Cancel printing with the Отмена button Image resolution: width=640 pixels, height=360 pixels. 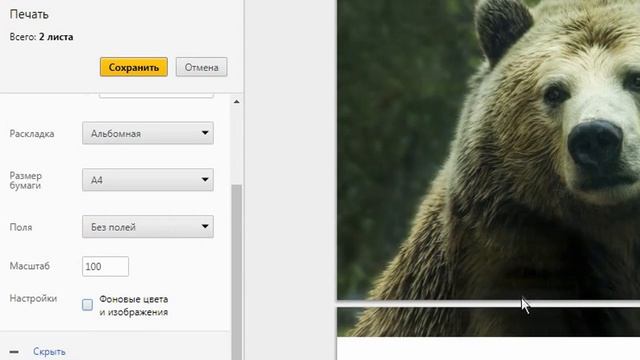tap(201, 67)
